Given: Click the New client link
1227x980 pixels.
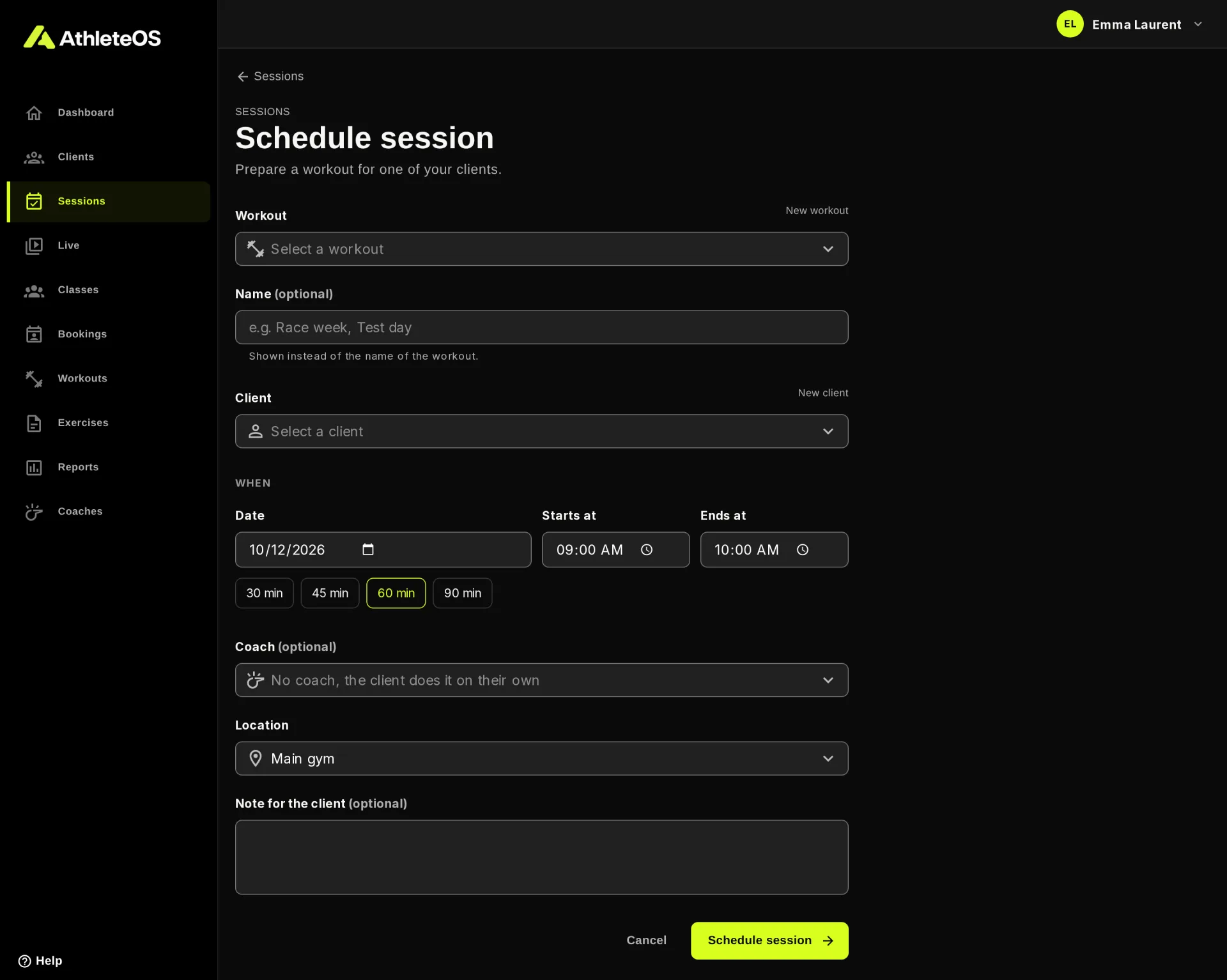Looking at the screenshot, I should 823,393.
